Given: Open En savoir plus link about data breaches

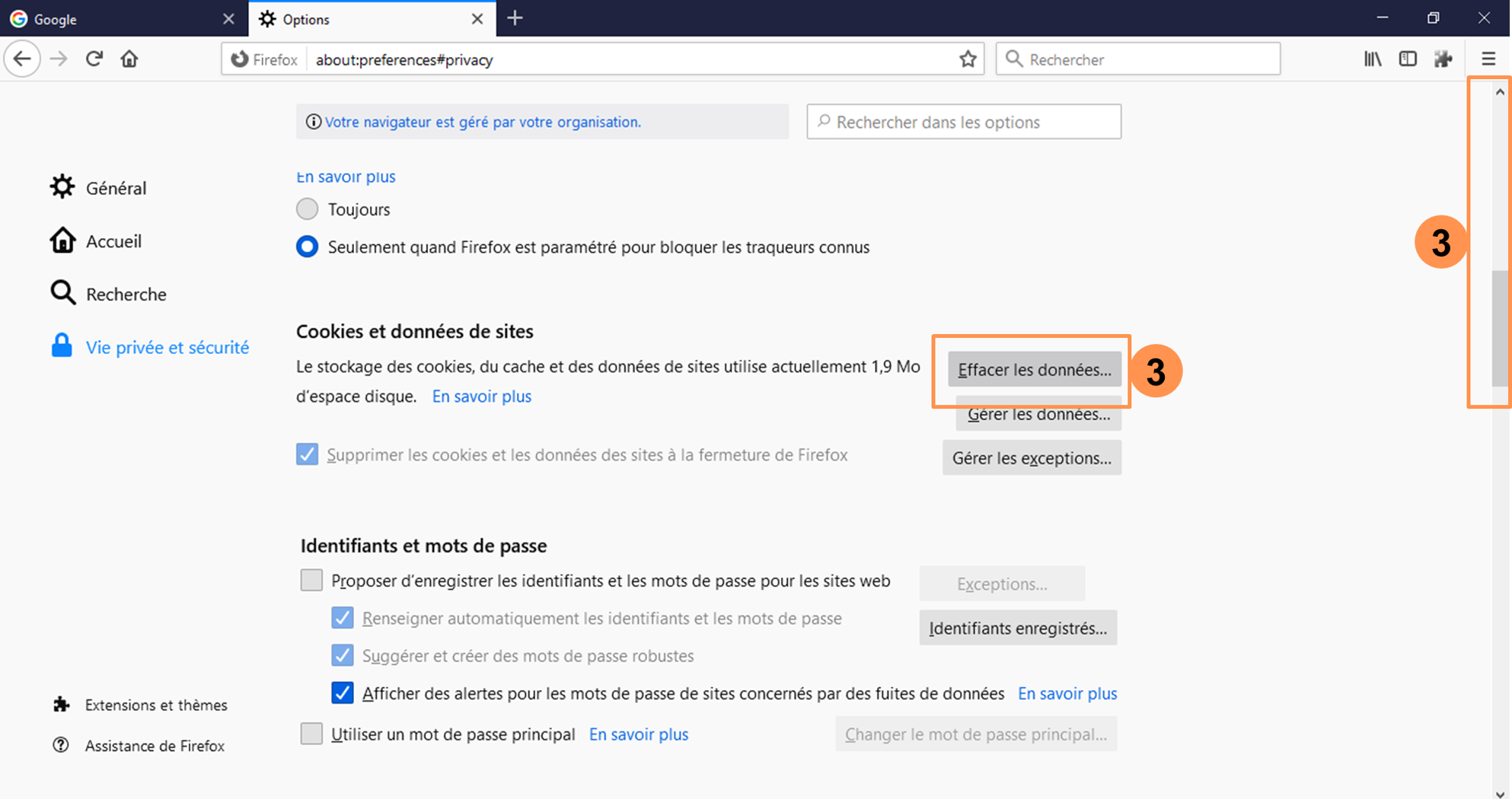Looking at the screenshot, I should (1067, 693).
